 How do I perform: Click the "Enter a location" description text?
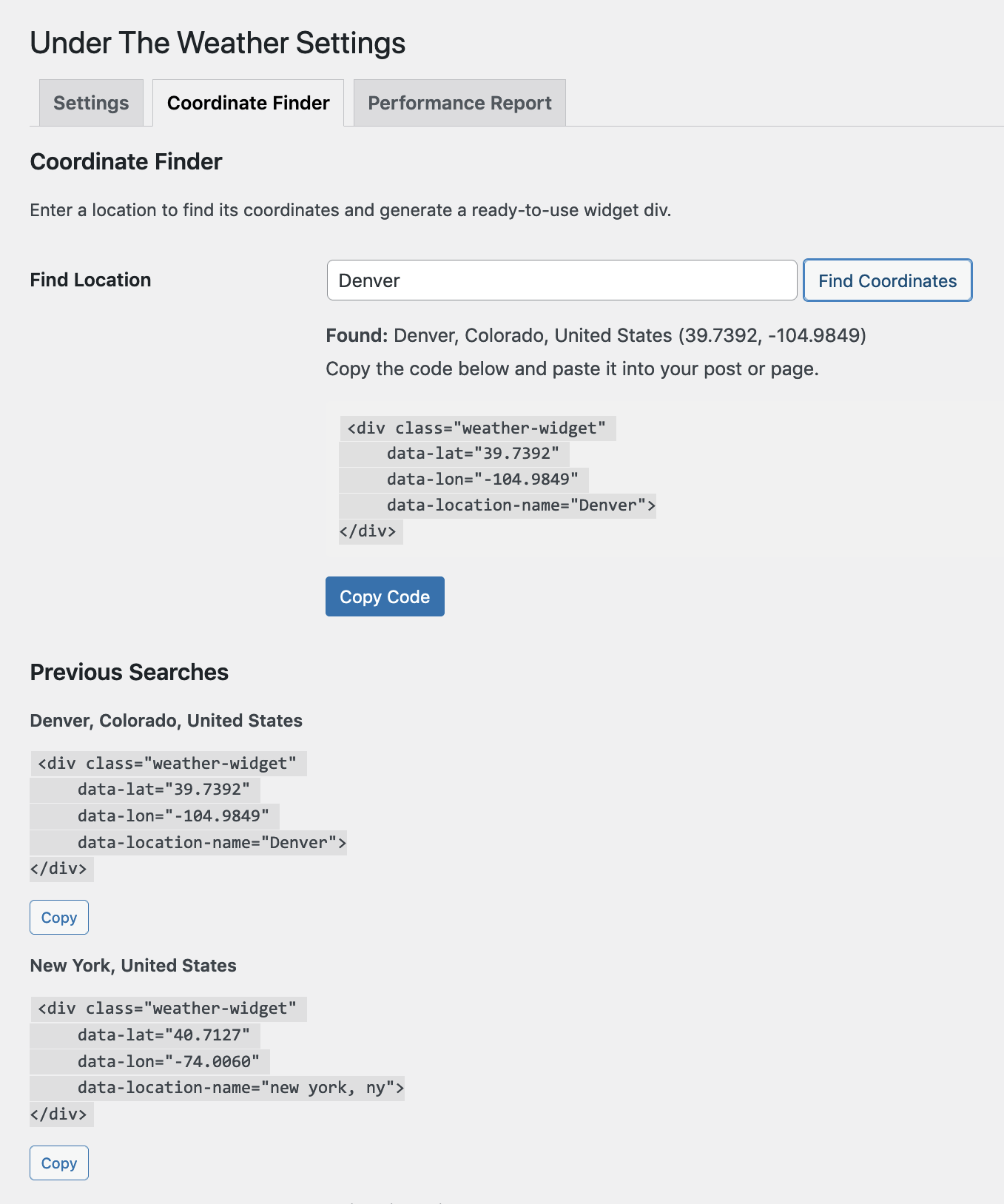[x=350, y=210]
